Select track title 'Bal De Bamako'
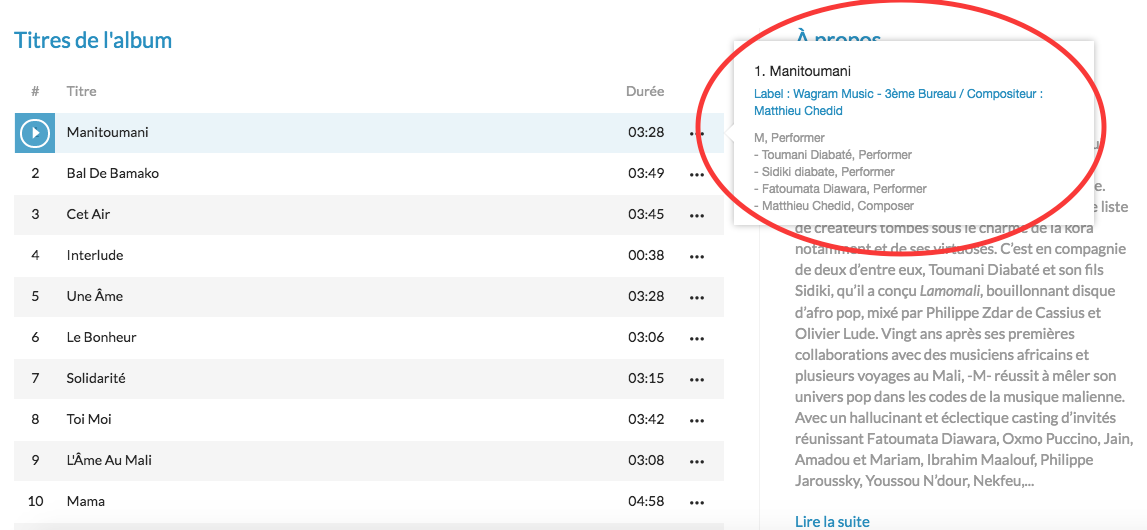Image resolution: width=1147 pixels, height=530 pixels. pos(113,173)
